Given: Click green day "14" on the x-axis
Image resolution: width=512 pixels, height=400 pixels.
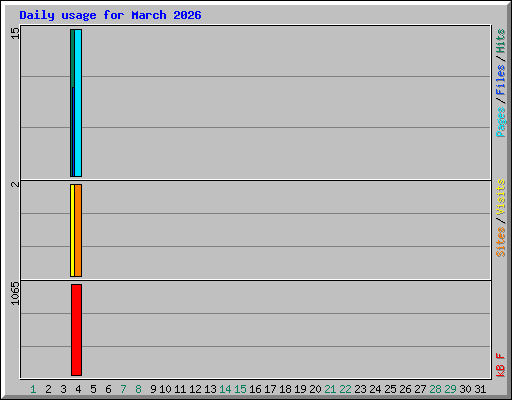Looking at the screenshot, I should [x=225, y=389].
